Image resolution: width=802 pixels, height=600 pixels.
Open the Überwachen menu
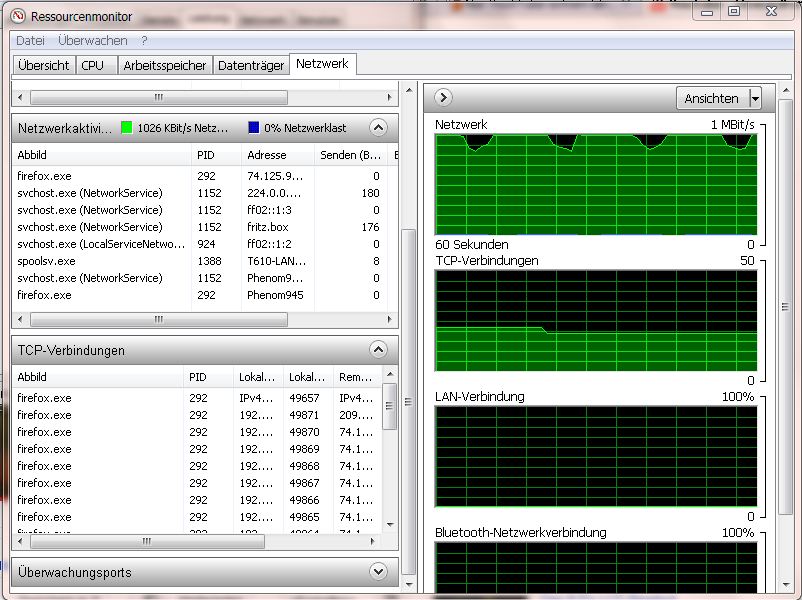pos(93,40)
